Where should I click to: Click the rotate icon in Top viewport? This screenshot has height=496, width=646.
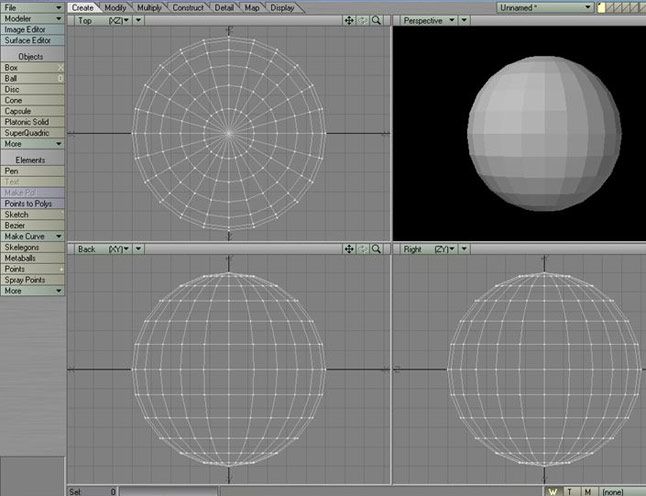[363, 20]
